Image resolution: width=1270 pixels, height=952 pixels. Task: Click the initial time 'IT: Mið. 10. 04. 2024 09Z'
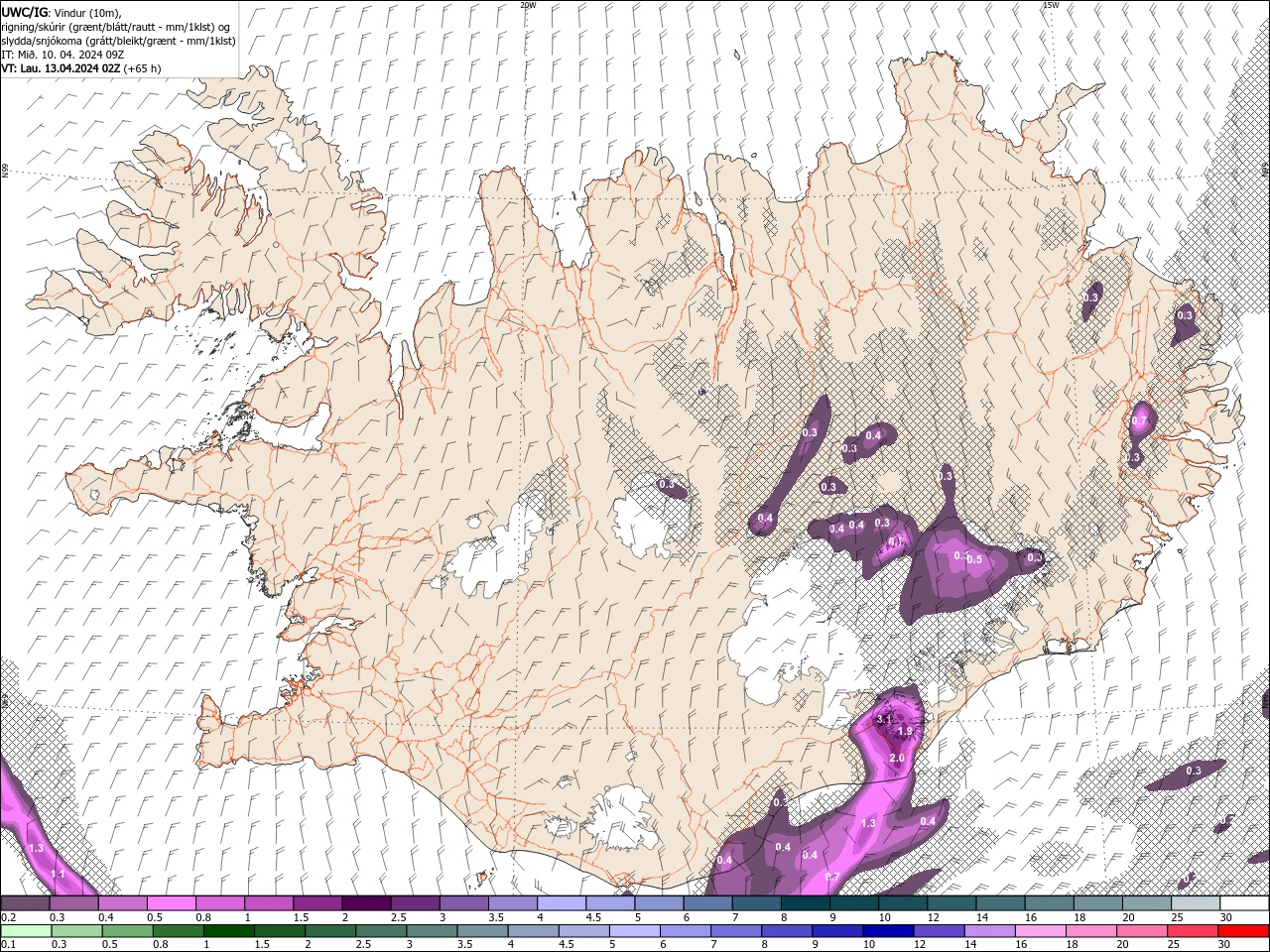pyautogui.click(x=63, y=55)
